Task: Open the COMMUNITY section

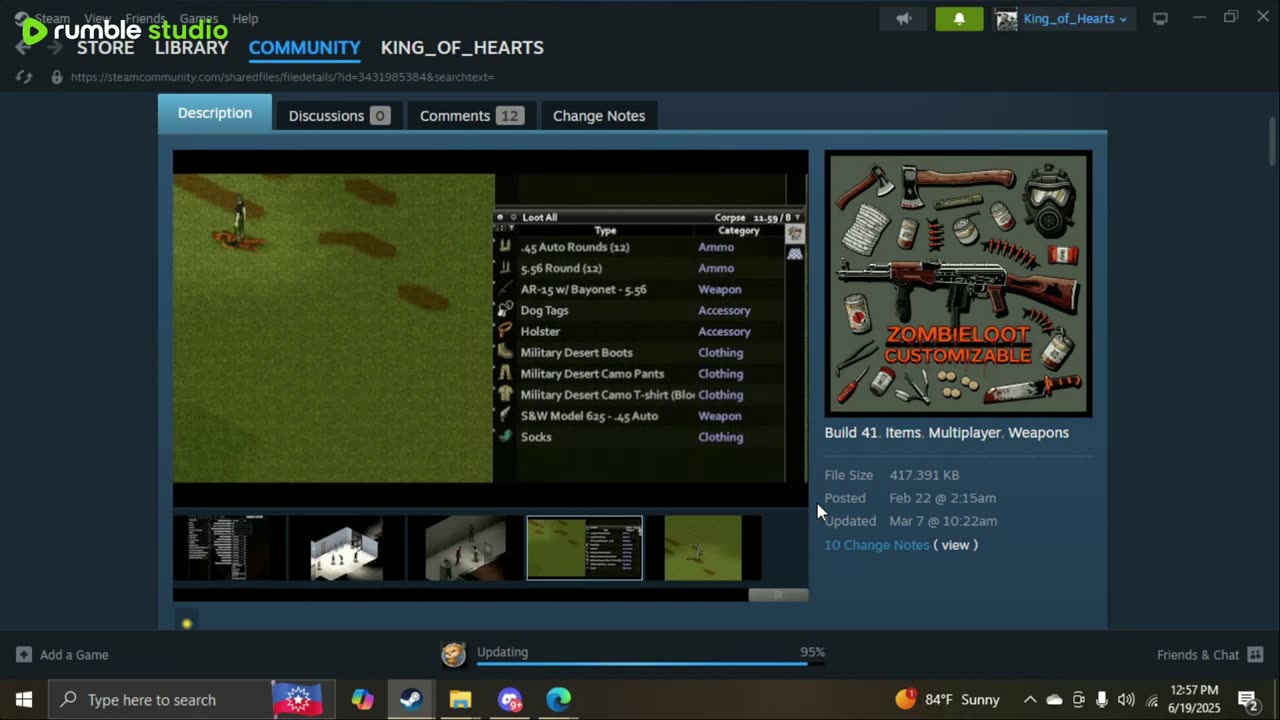Action: (x=304, y=47)
